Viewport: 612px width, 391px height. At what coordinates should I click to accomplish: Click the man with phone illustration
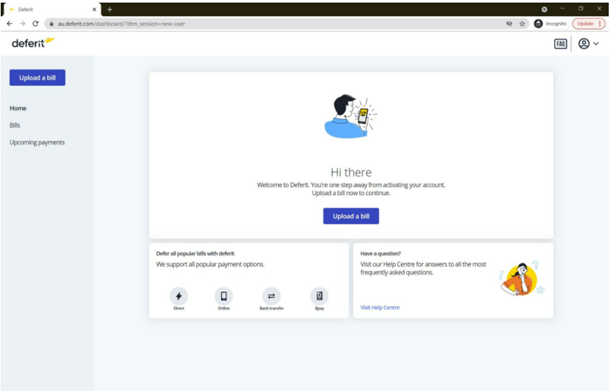pos(350,116)
